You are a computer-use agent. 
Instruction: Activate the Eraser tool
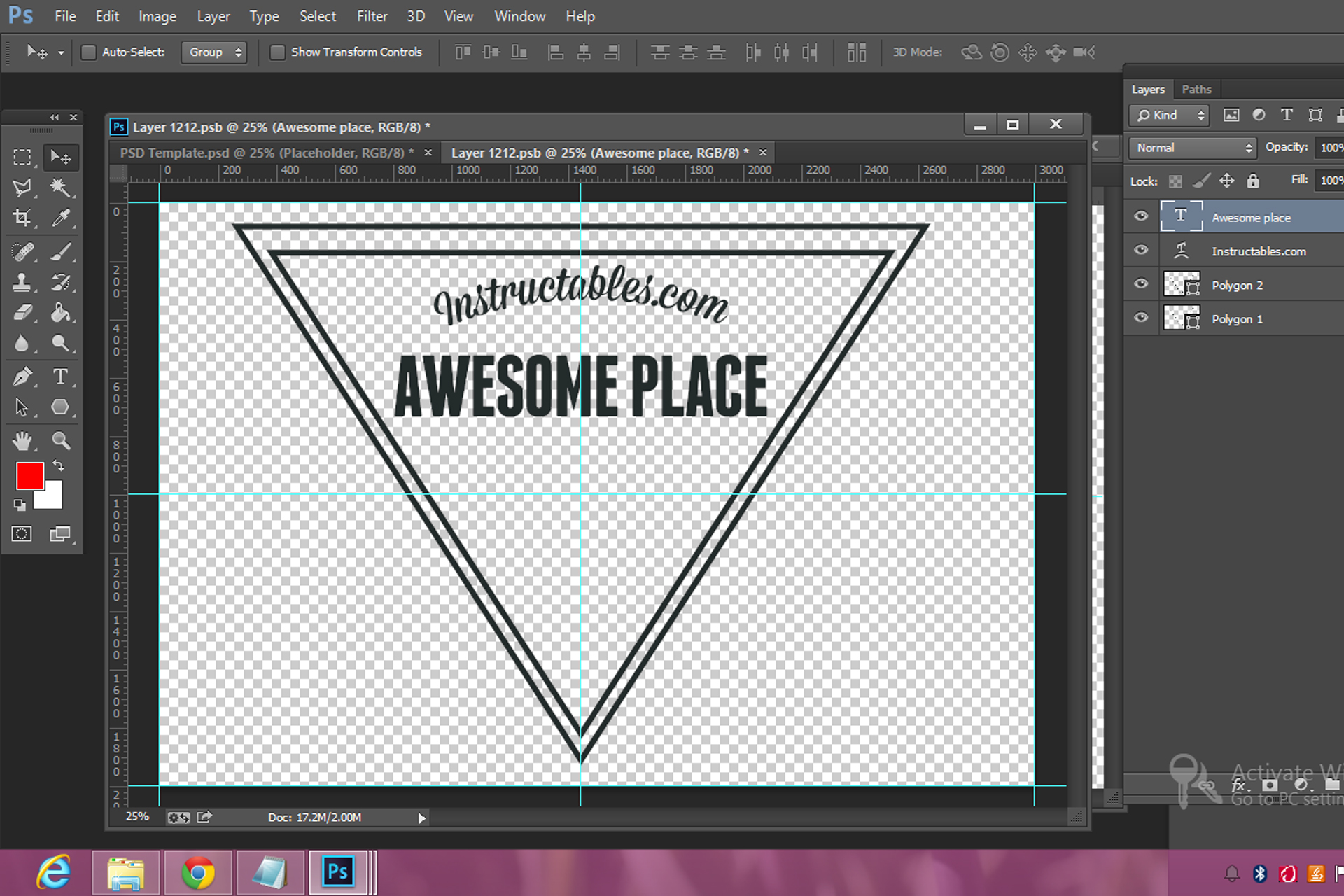pos(22,313)
